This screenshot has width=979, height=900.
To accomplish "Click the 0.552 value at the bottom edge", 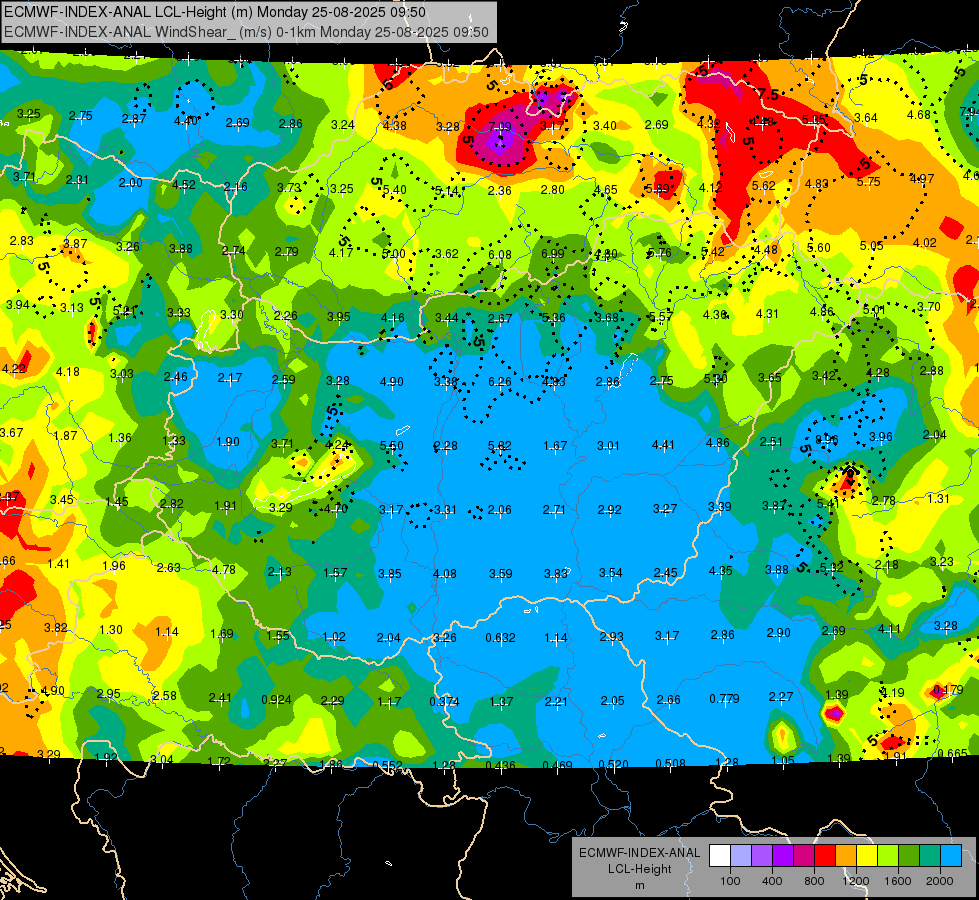I will coord(387,765).
